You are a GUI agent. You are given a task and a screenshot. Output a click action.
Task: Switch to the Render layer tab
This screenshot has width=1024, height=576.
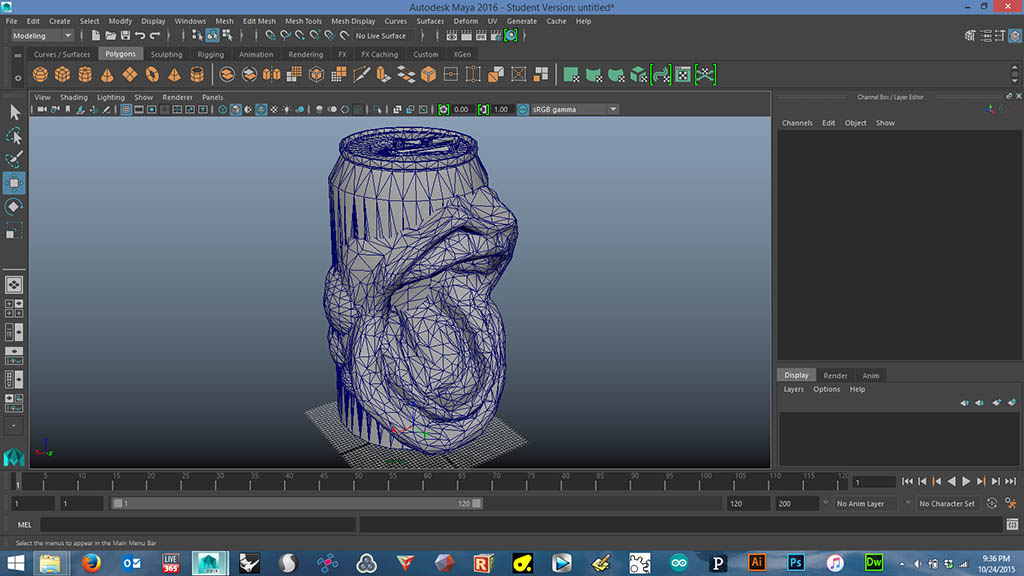pos(835,376)
